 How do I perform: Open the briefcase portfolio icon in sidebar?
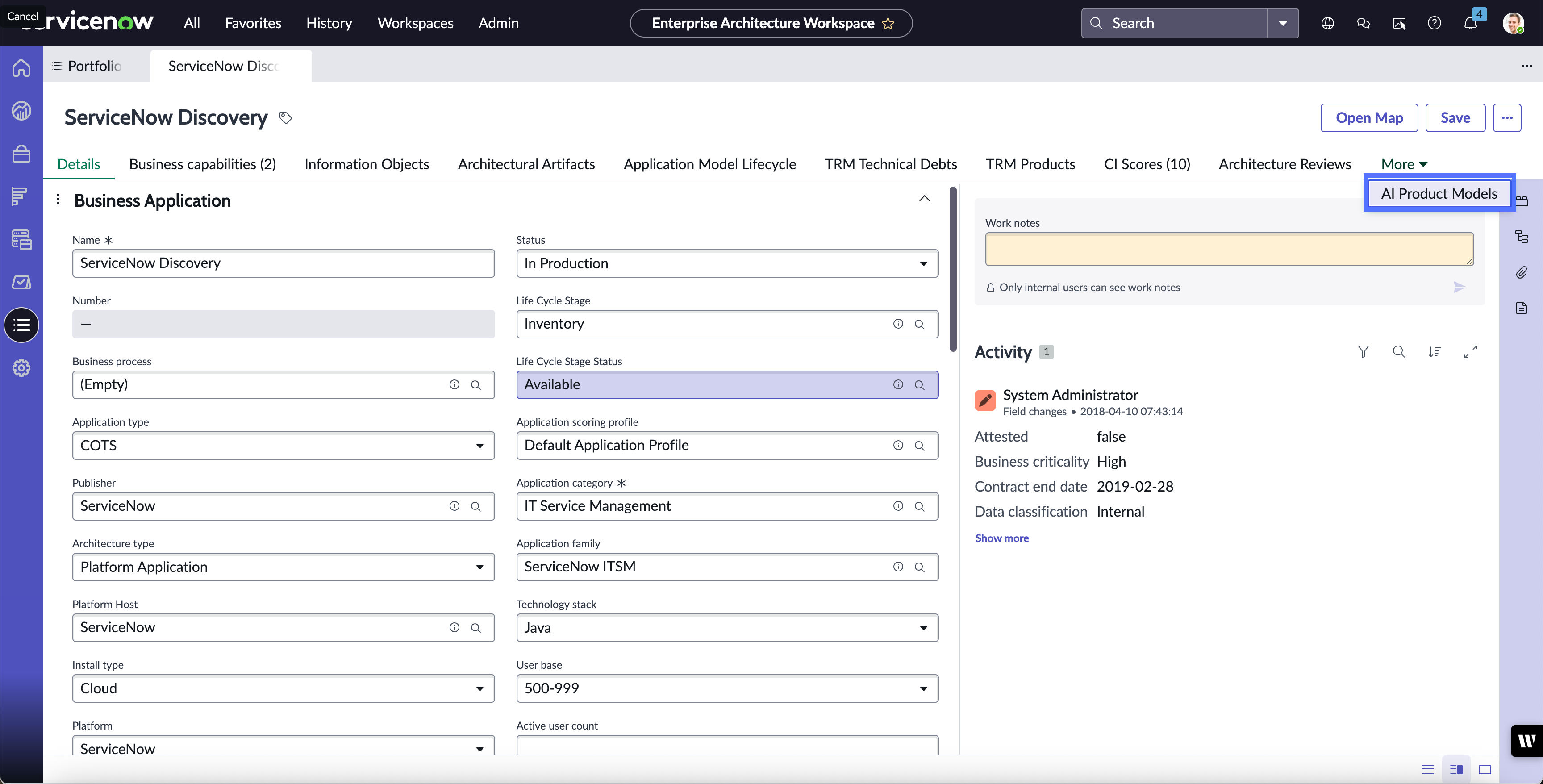click(x=21, y=154)
